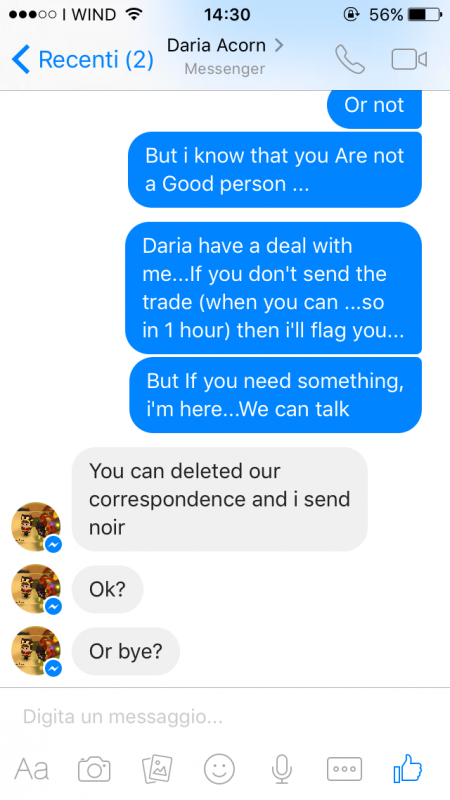Viewport: 450px width, 800px height.
Task: Tap the Daria Acorn conversation title
Action: pyautogui.click(x=216, y=45)
